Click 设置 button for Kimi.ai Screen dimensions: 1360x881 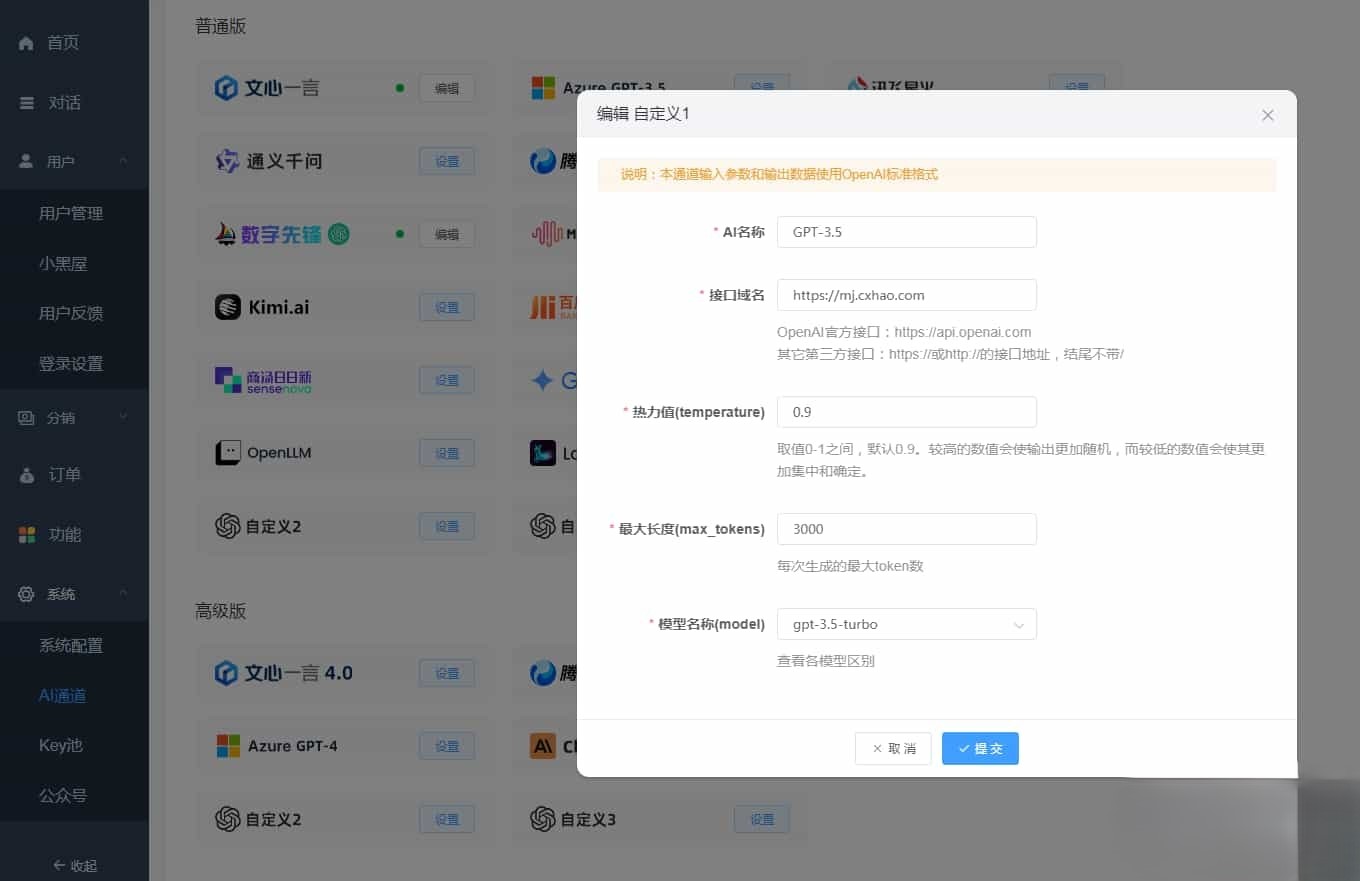[x=447, y=307]
